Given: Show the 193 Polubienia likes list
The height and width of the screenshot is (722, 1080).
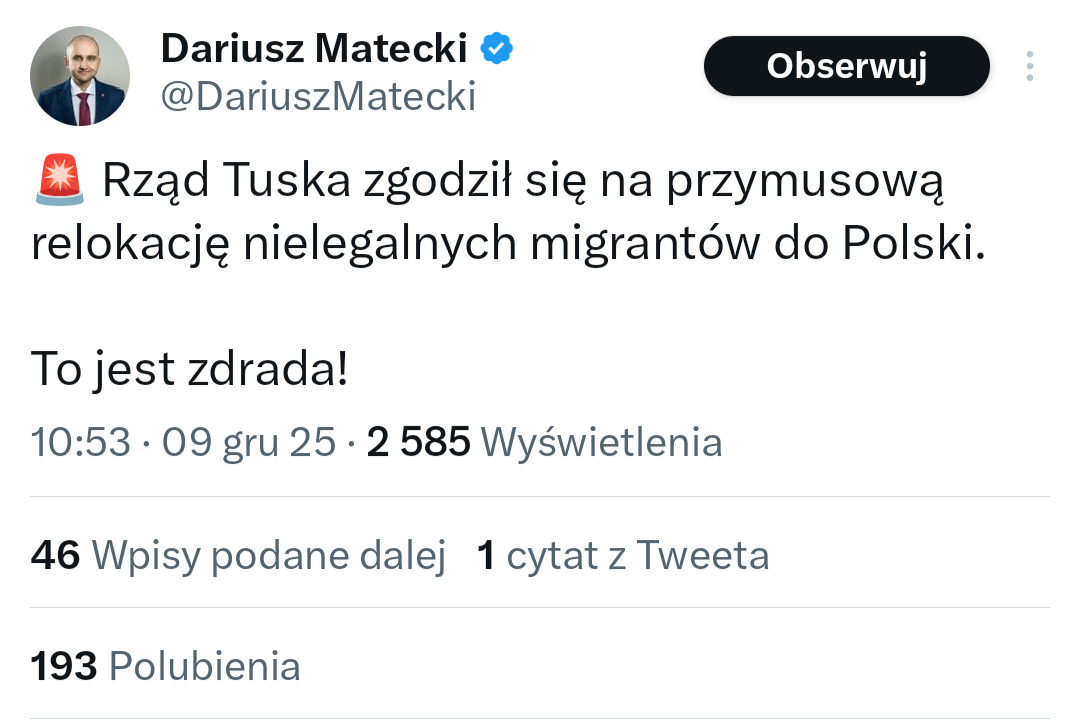Looking at the screenshot, I should (165, 665).
